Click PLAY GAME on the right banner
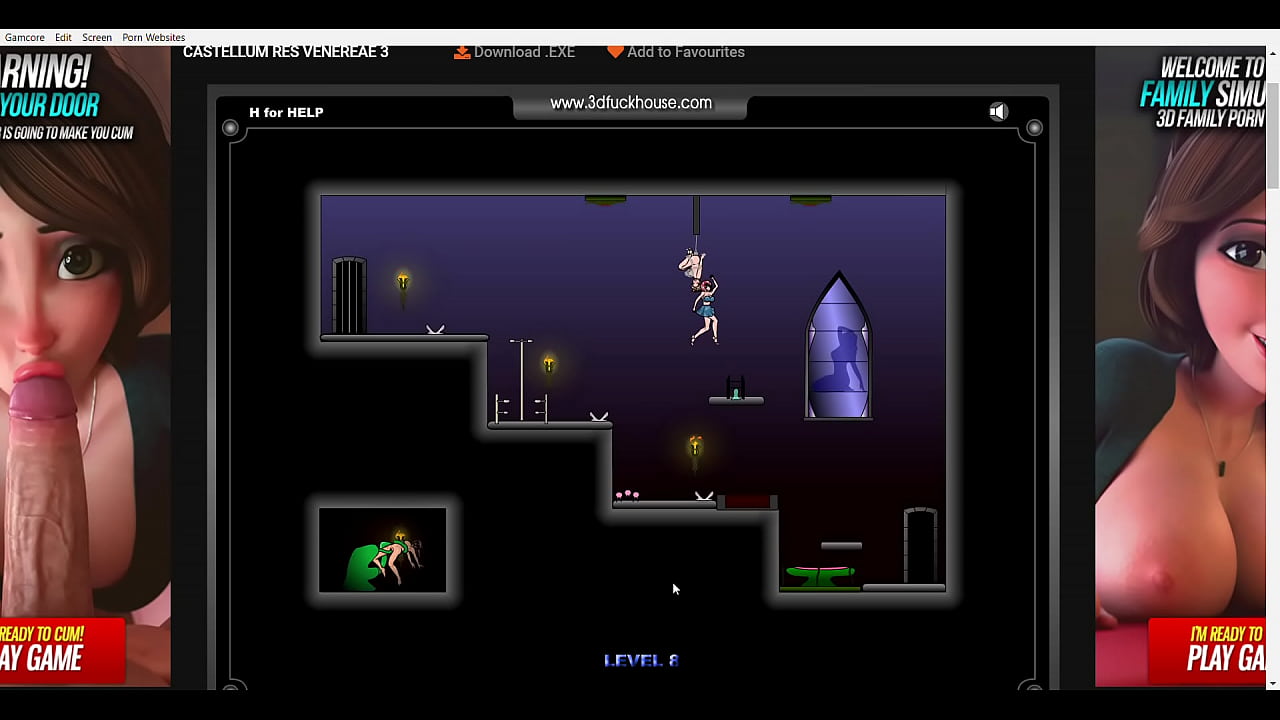Screen dimensions: 1280x720 point(1227,658)
